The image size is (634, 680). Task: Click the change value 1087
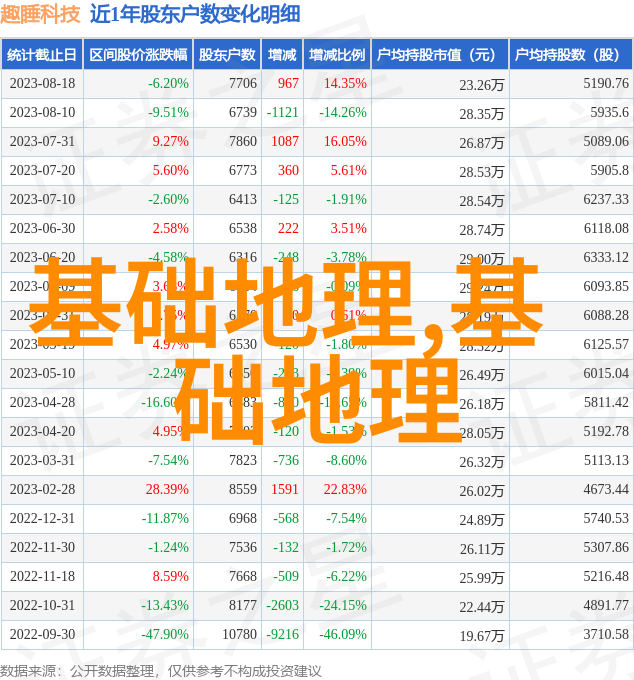pyautogui.click(x=285, y=141)
